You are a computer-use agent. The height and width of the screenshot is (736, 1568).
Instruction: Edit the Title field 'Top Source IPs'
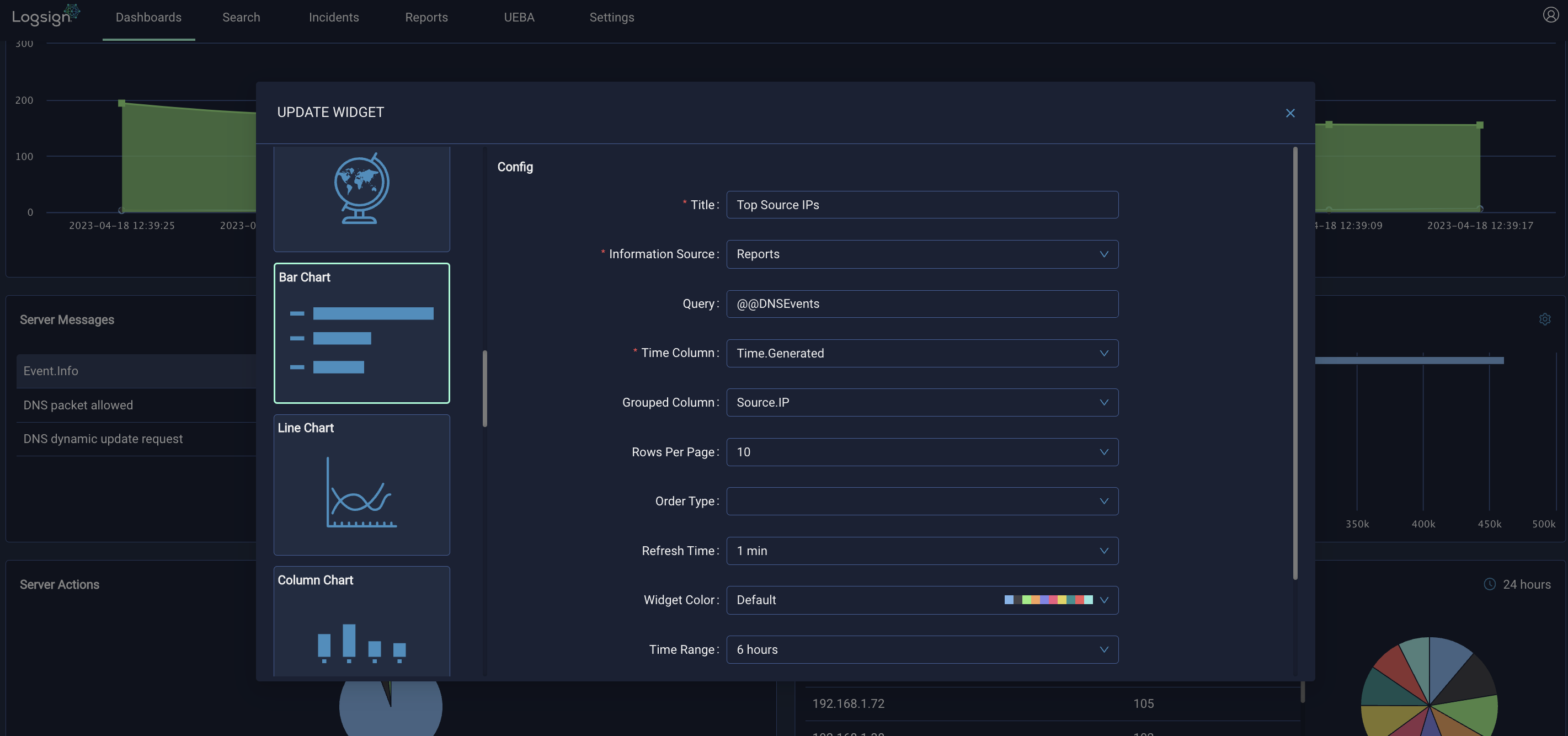pos(922,205)
